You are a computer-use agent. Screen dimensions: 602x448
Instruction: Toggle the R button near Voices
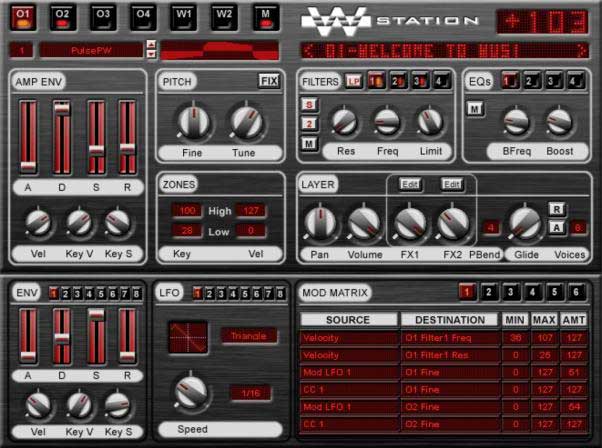pos(556,209)
